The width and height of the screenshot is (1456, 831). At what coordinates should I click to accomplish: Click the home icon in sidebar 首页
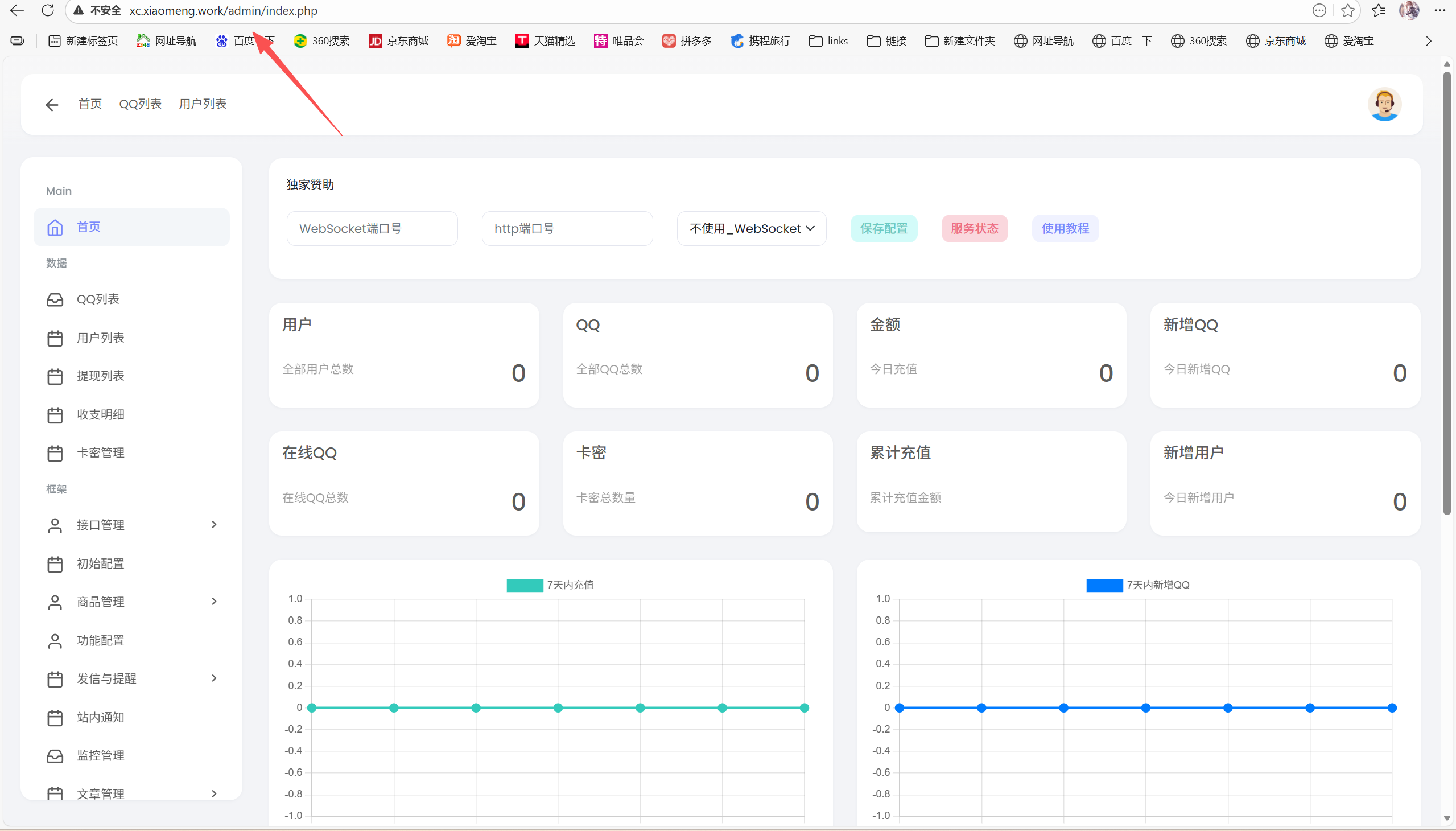coord(55,227)
